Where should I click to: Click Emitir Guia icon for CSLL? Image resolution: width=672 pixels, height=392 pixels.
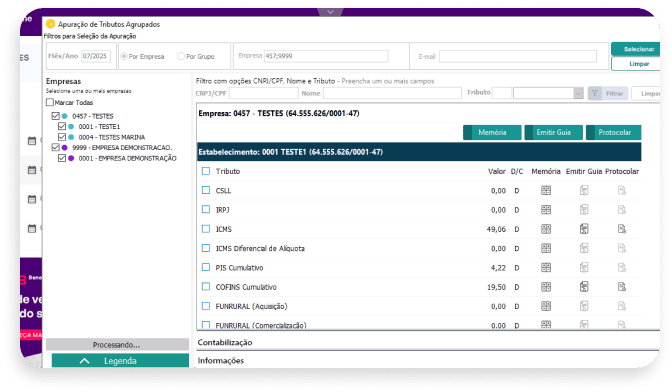click(x=584, y=190)
